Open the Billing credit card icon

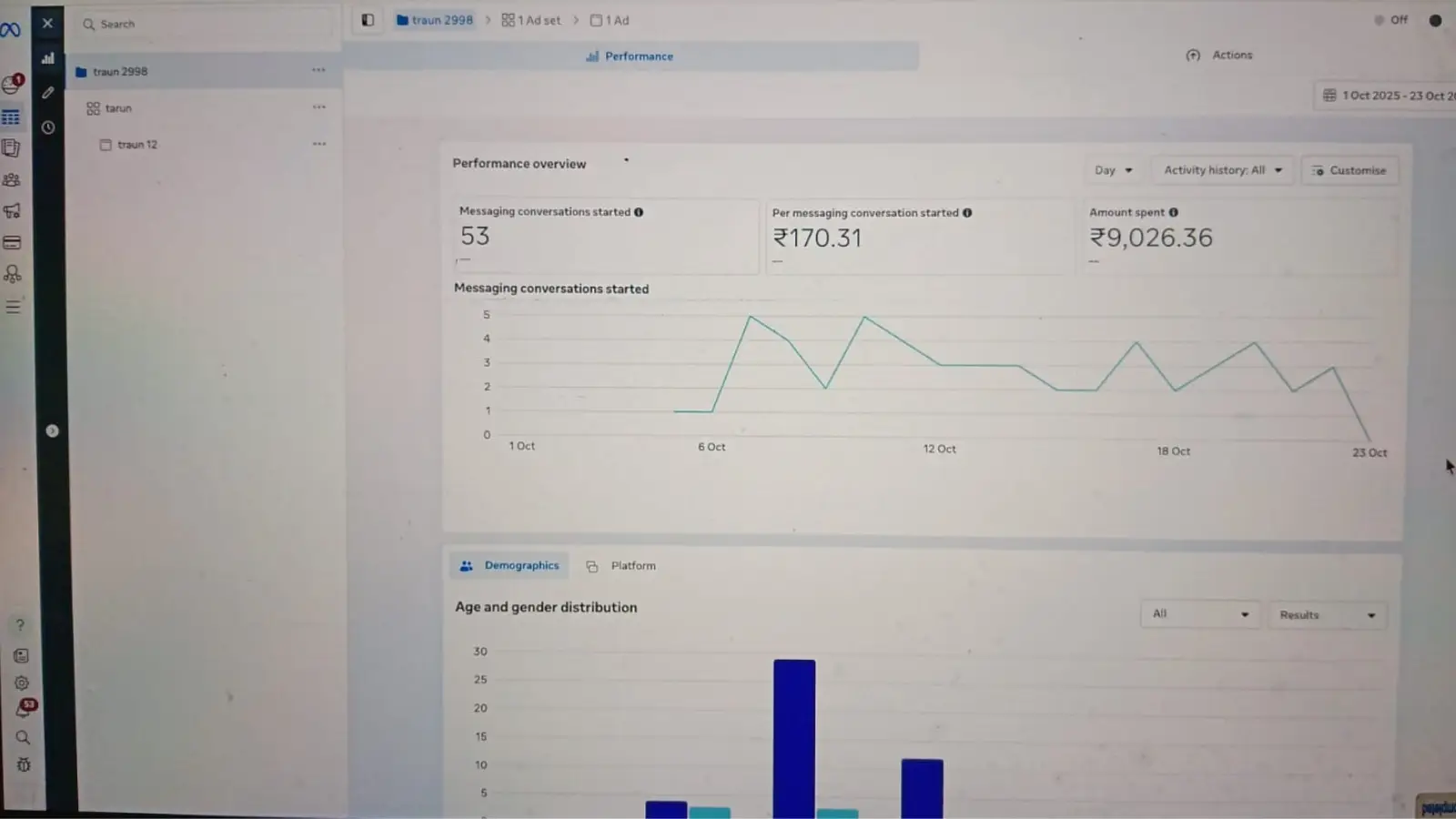point(12,243)
